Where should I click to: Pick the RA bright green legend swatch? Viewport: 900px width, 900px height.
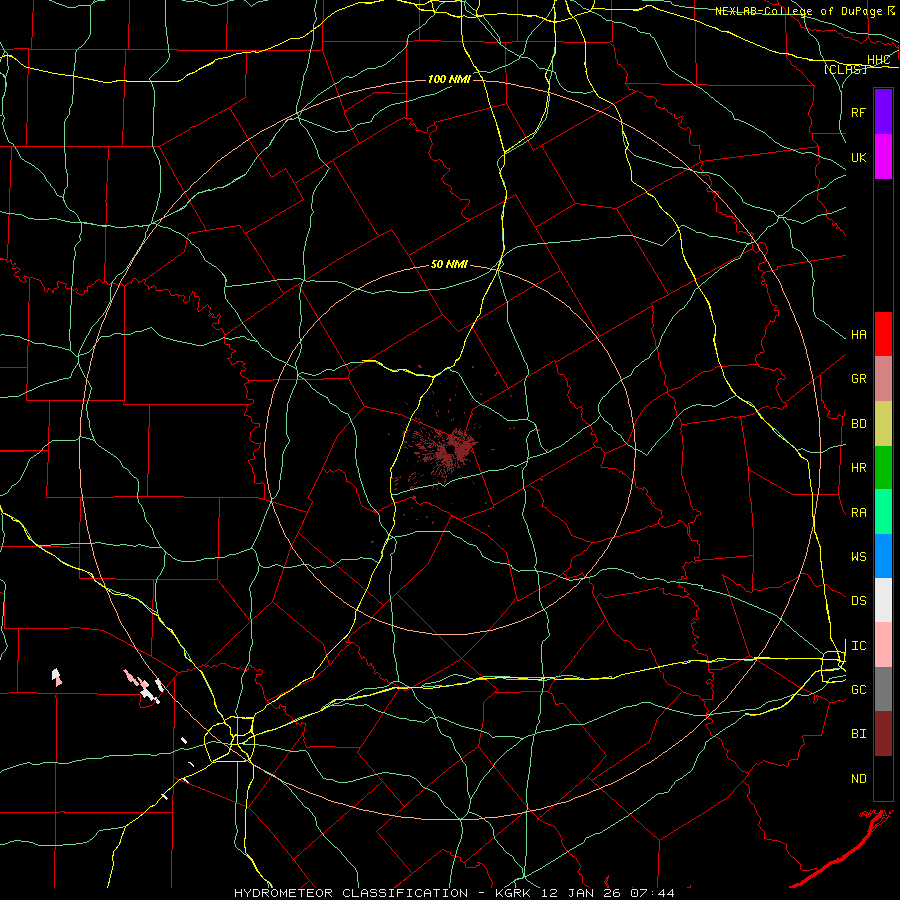[883, 512]
